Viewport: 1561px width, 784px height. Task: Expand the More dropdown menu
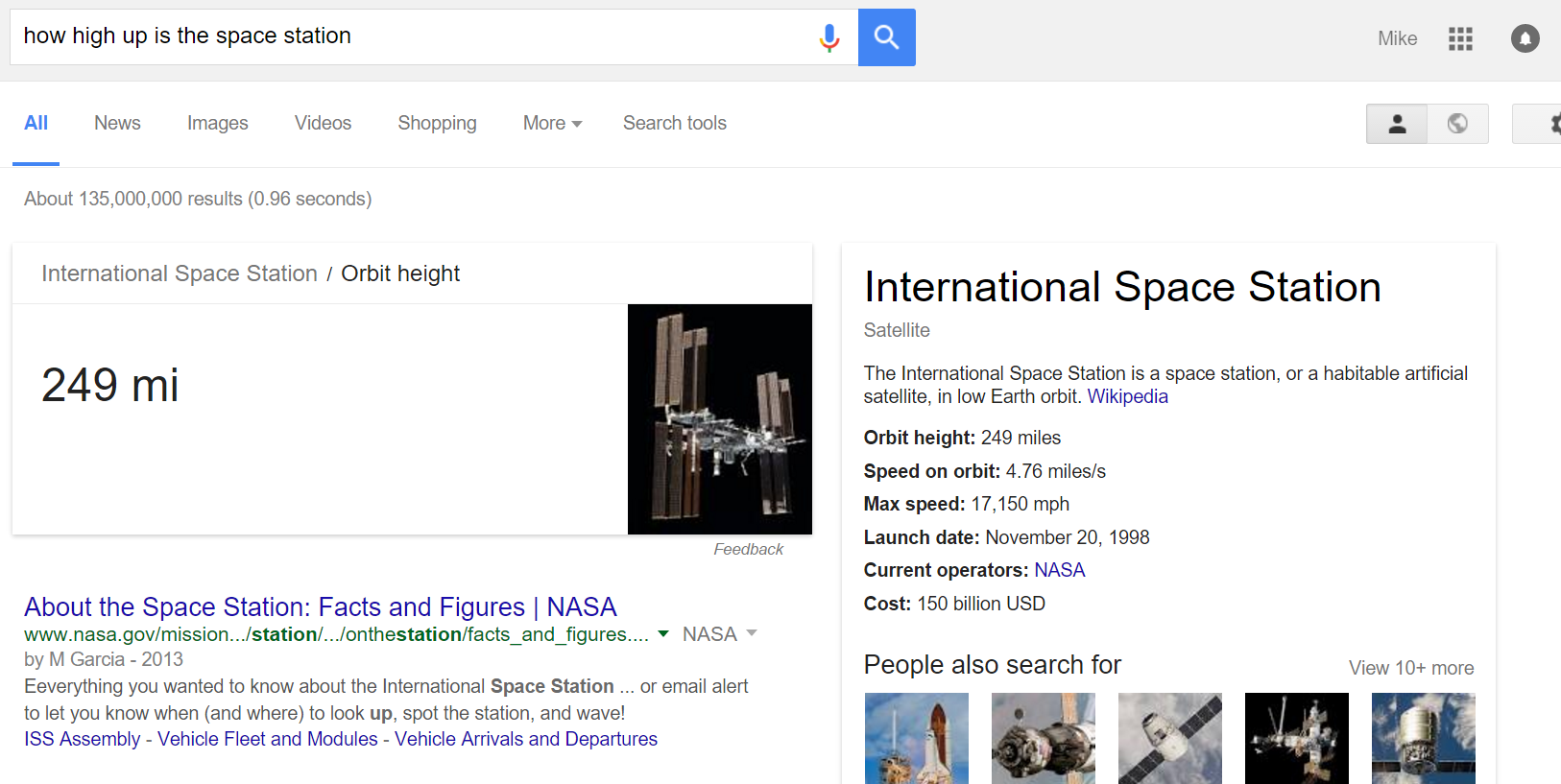tap(552, 123)
